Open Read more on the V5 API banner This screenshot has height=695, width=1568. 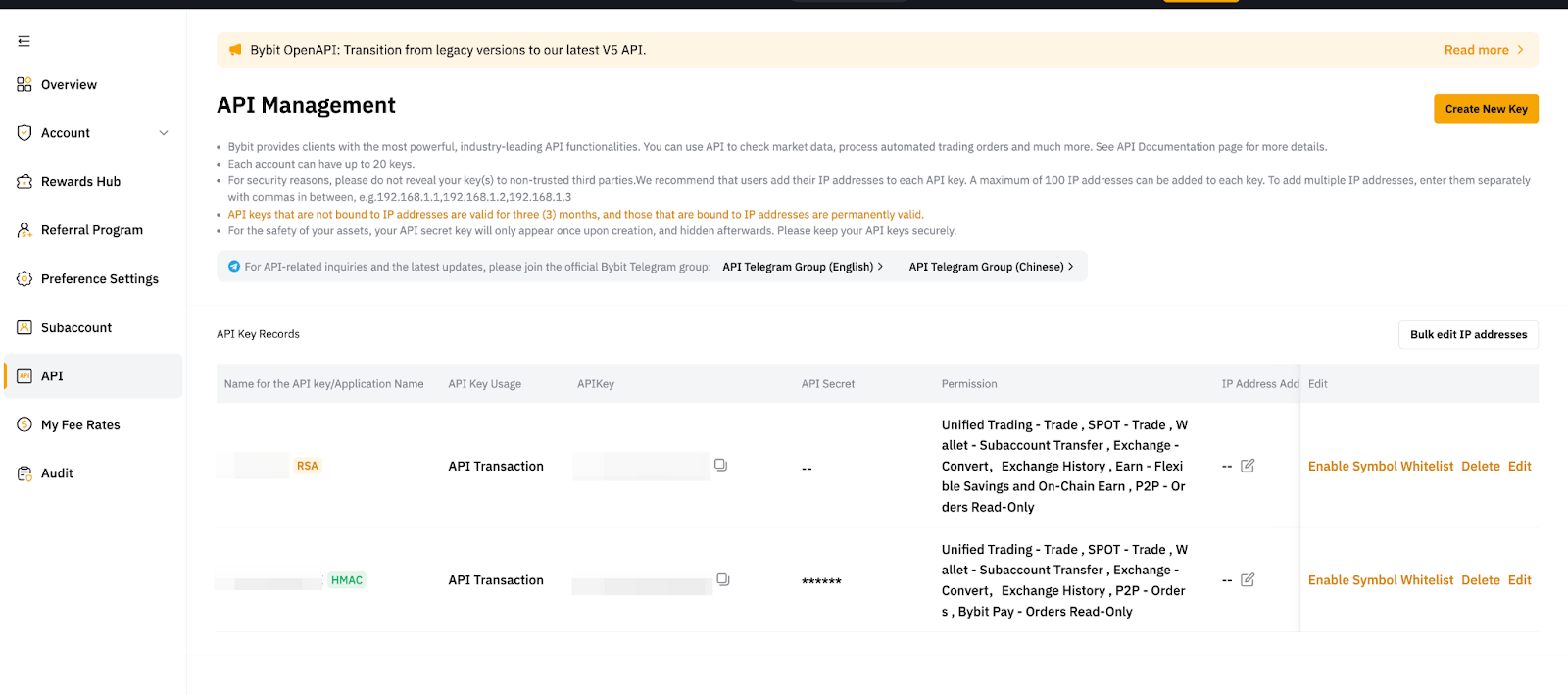pyautogui.click(x=1483, y=50)
